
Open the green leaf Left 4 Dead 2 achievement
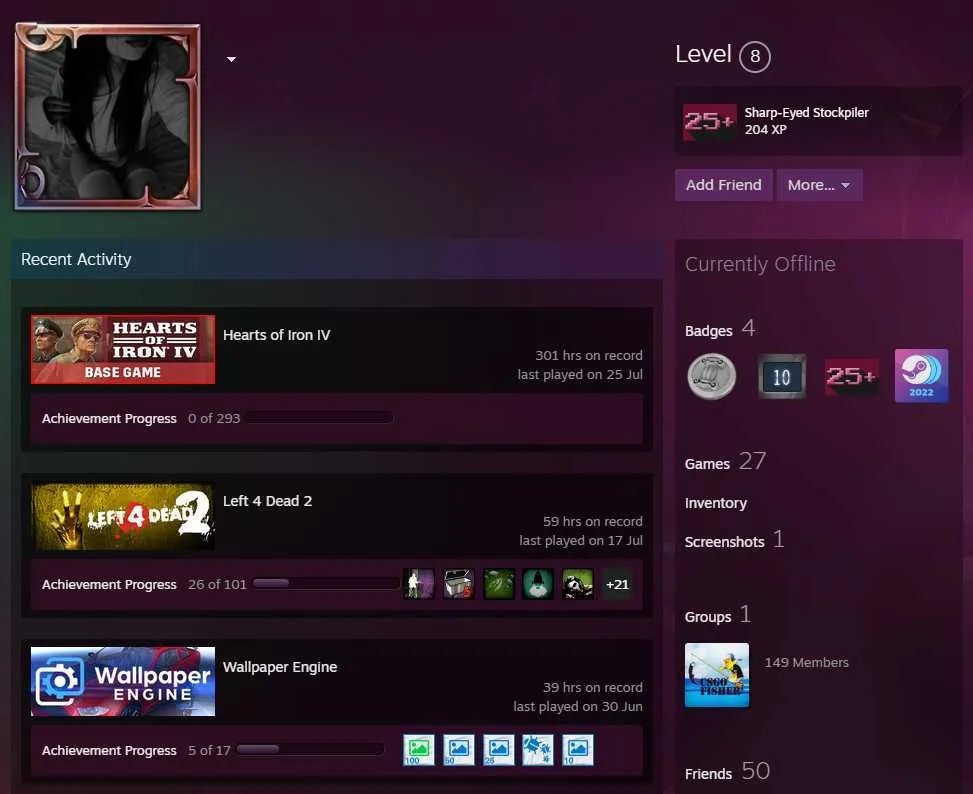(x=498, y=584)
